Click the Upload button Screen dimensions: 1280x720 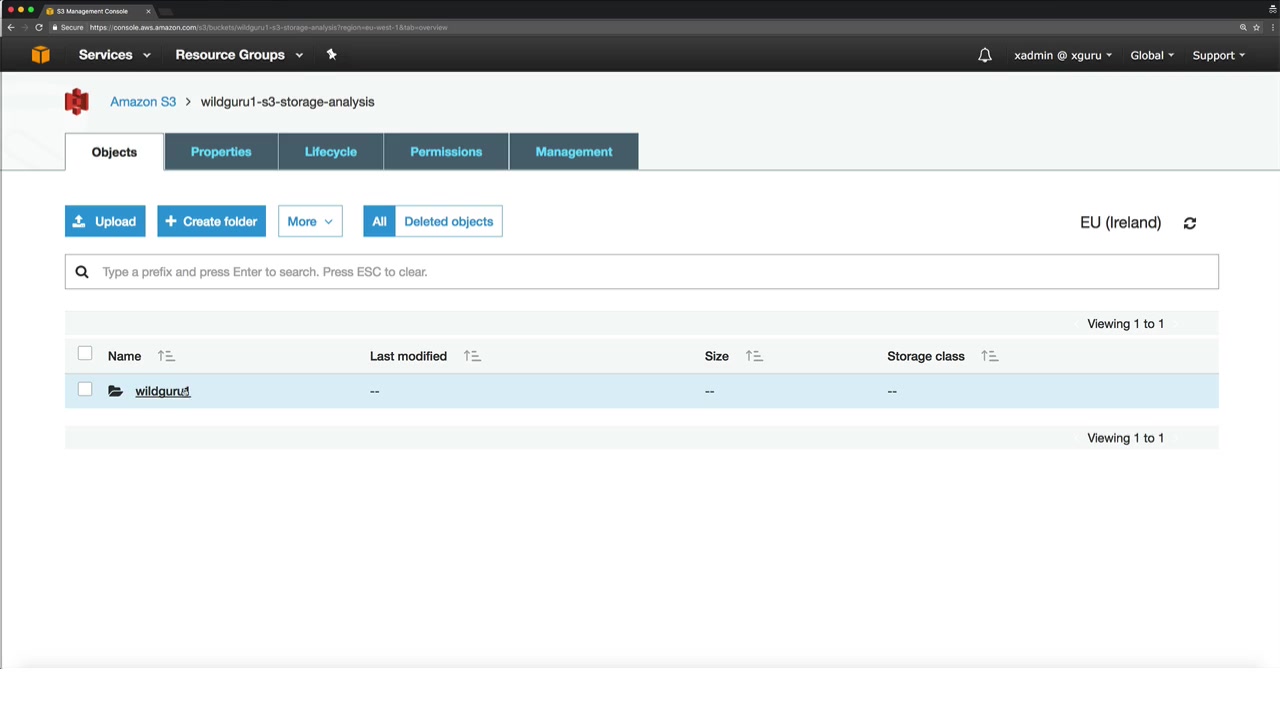click(x=105, y=221)
